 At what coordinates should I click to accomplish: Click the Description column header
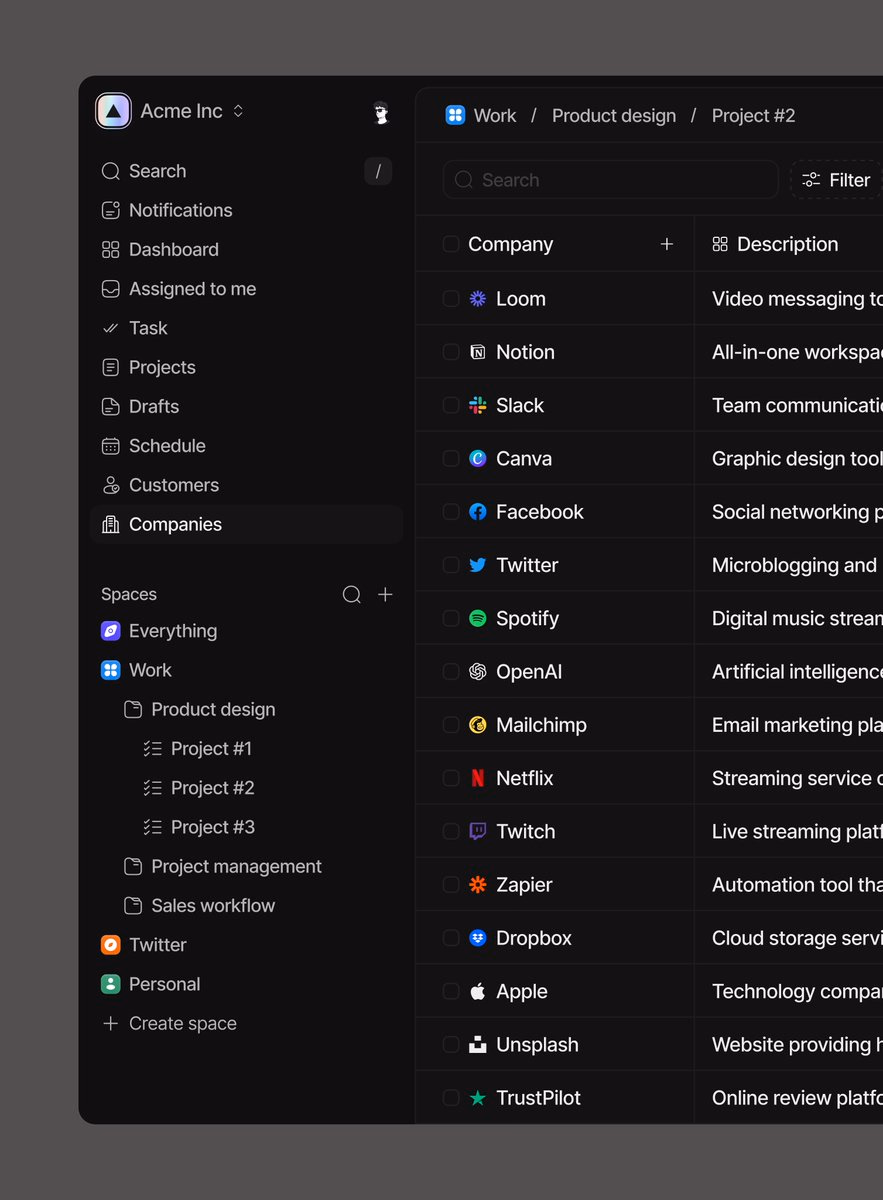(x=776, y=244)
